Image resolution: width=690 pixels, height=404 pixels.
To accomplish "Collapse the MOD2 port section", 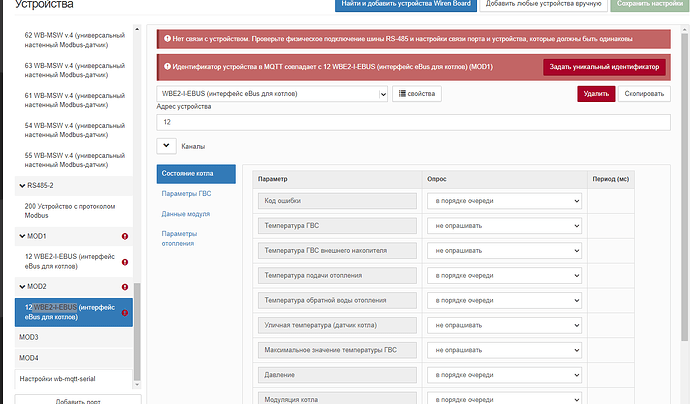I will [x=22, y=286].
